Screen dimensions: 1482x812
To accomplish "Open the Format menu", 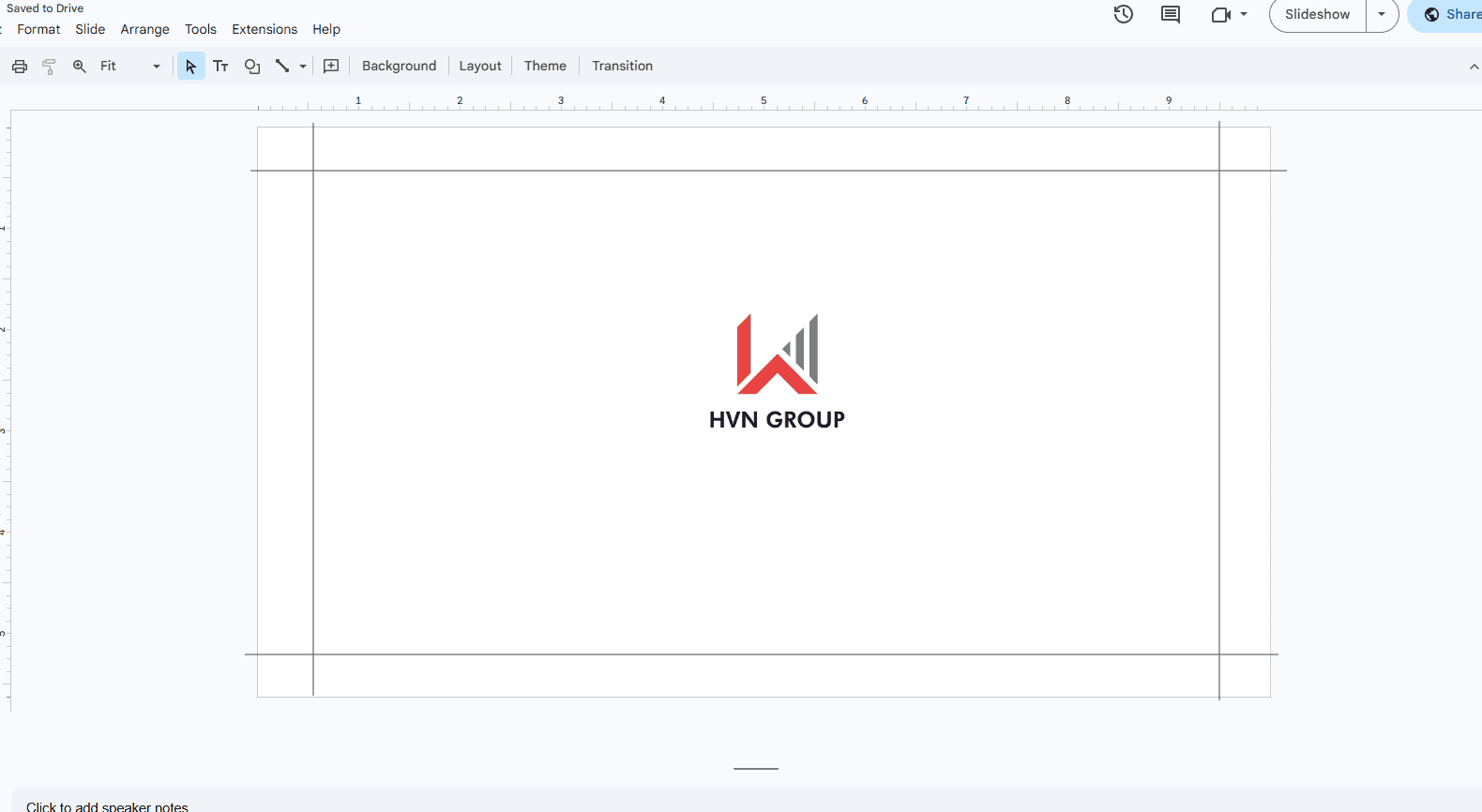I will coord(38,29).
